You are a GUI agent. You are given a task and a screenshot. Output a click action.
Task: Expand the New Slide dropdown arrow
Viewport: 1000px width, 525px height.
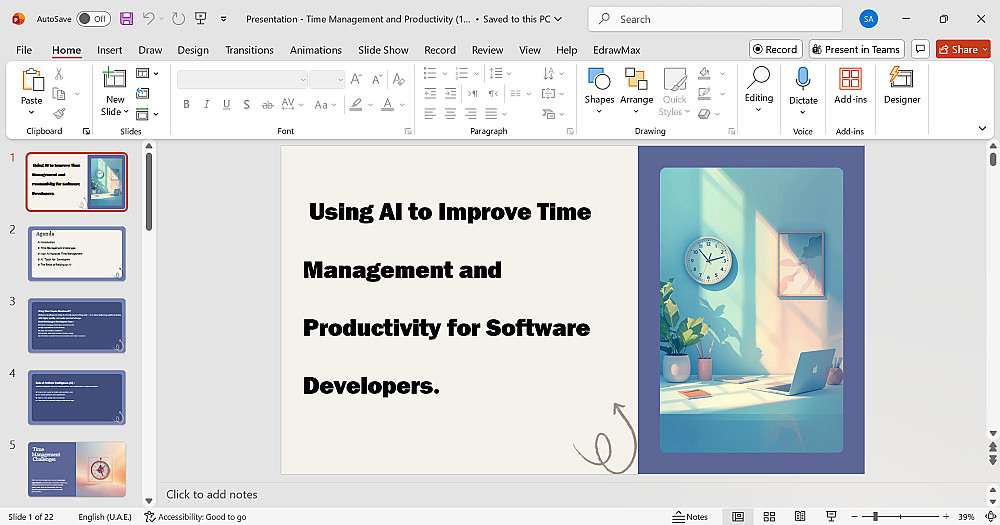pyautogui.click(x=126, y=112)
